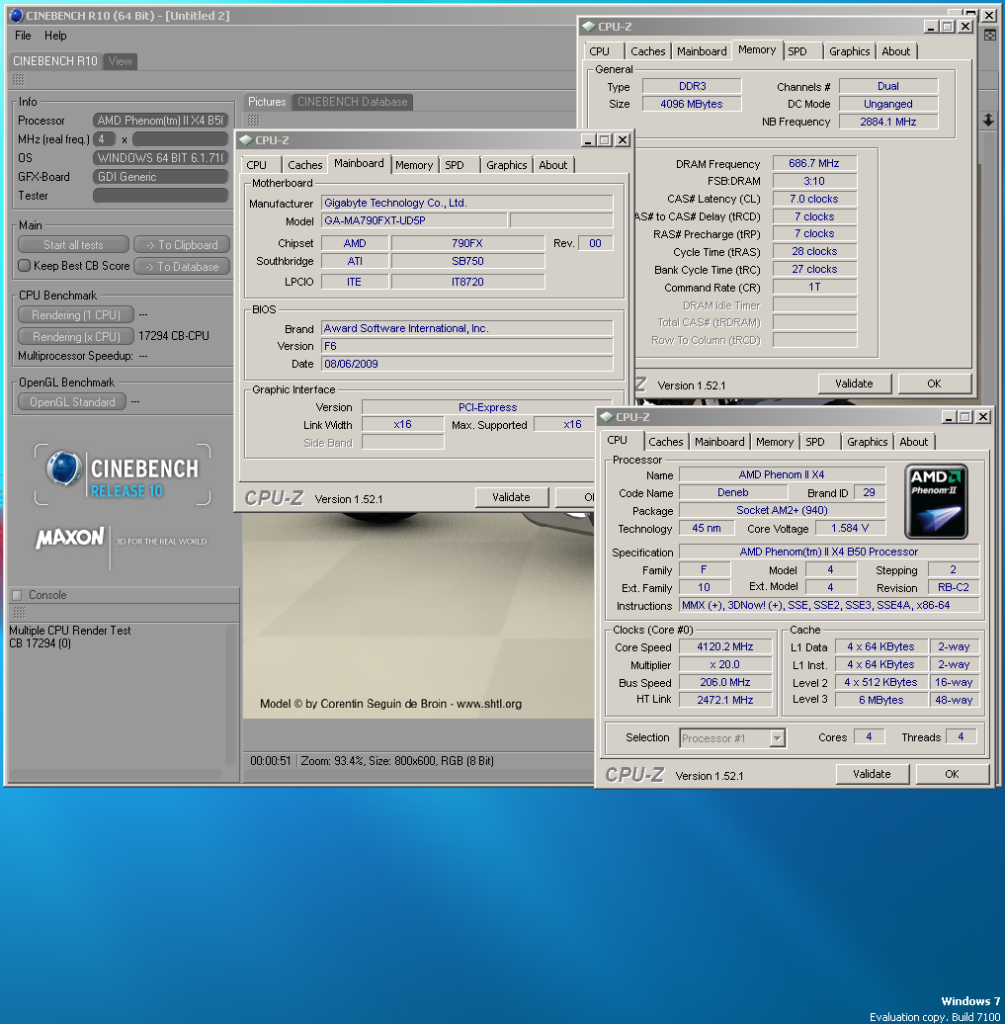This screenshot has width=1005, height=1024.
Task: Click the CPU-Z icon in Memory window title
Action: pos(589,27)
